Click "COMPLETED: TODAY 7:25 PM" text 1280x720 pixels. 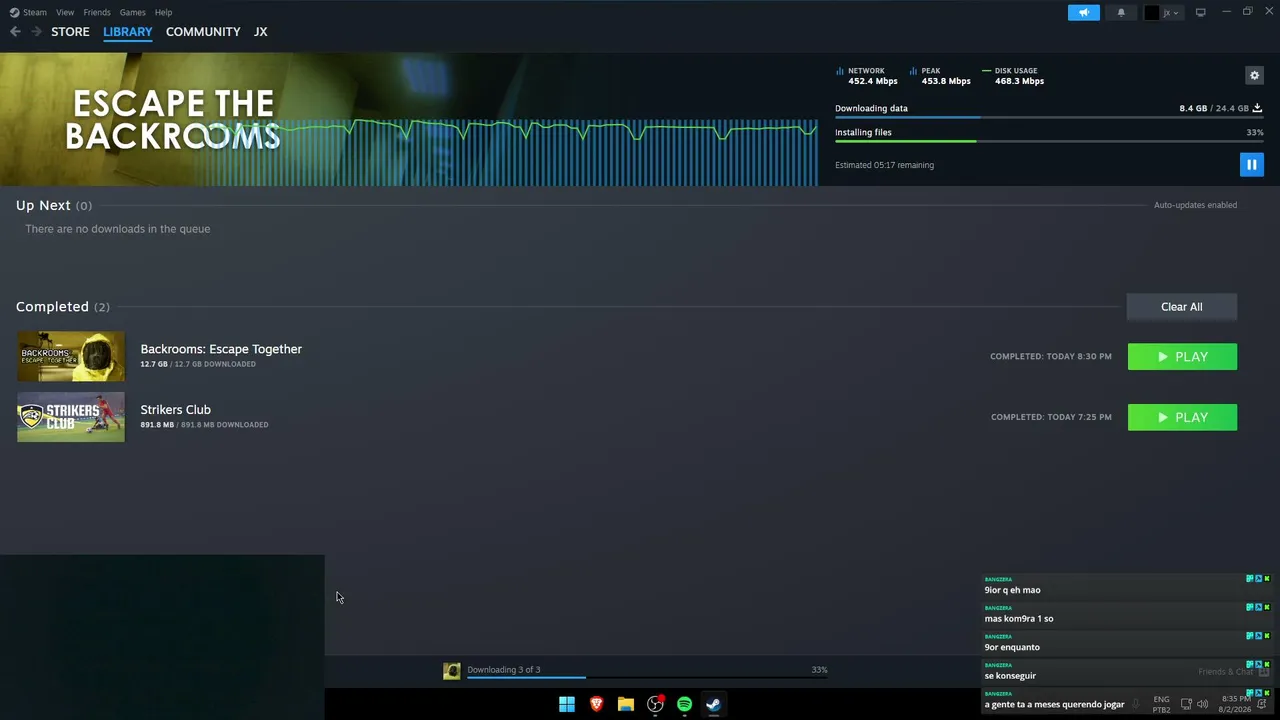click(1051, 417)
